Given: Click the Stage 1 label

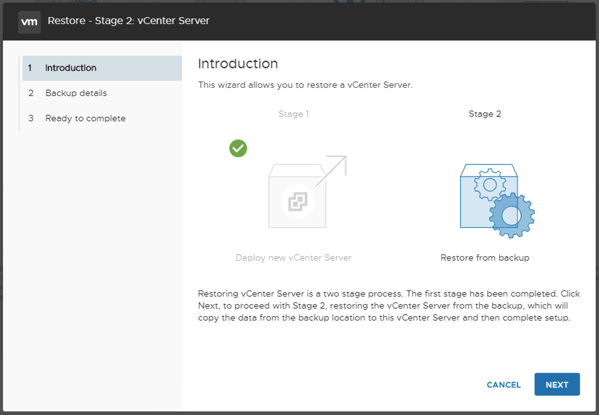Looking at the screenshot, I should point(293,114).
